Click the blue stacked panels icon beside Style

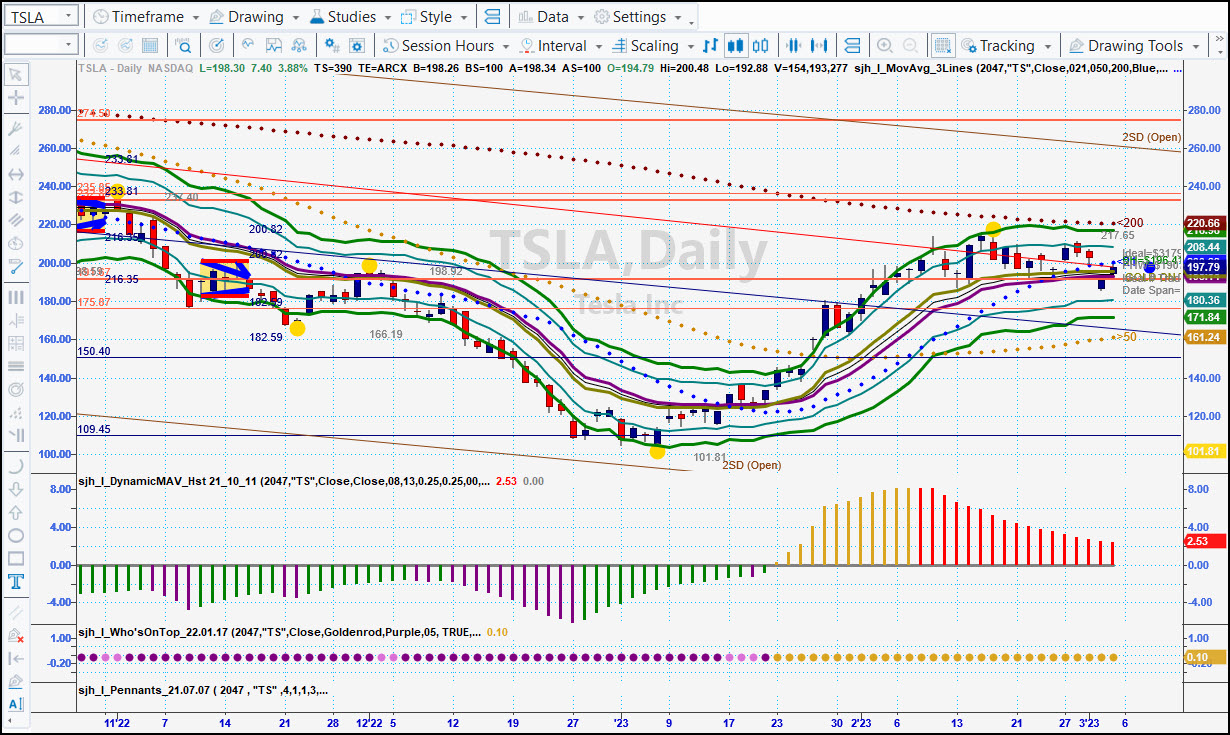(491, 17)
